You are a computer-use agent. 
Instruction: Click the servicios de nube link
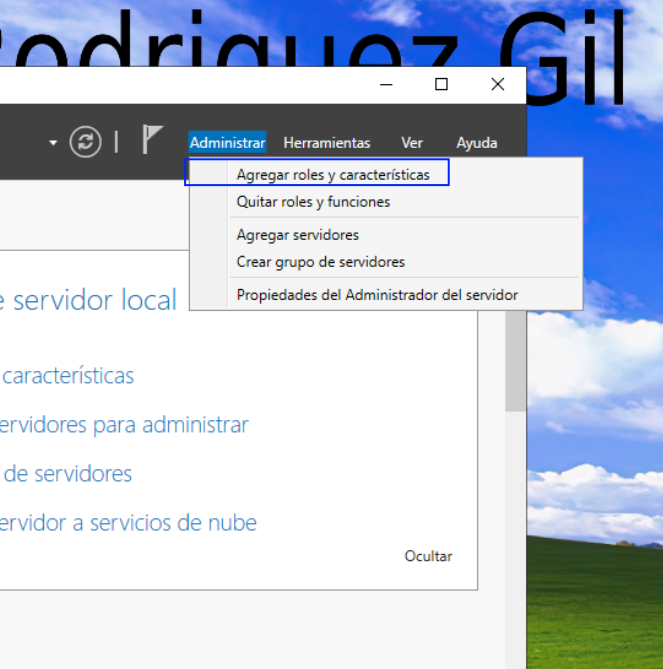pos(128,523)
